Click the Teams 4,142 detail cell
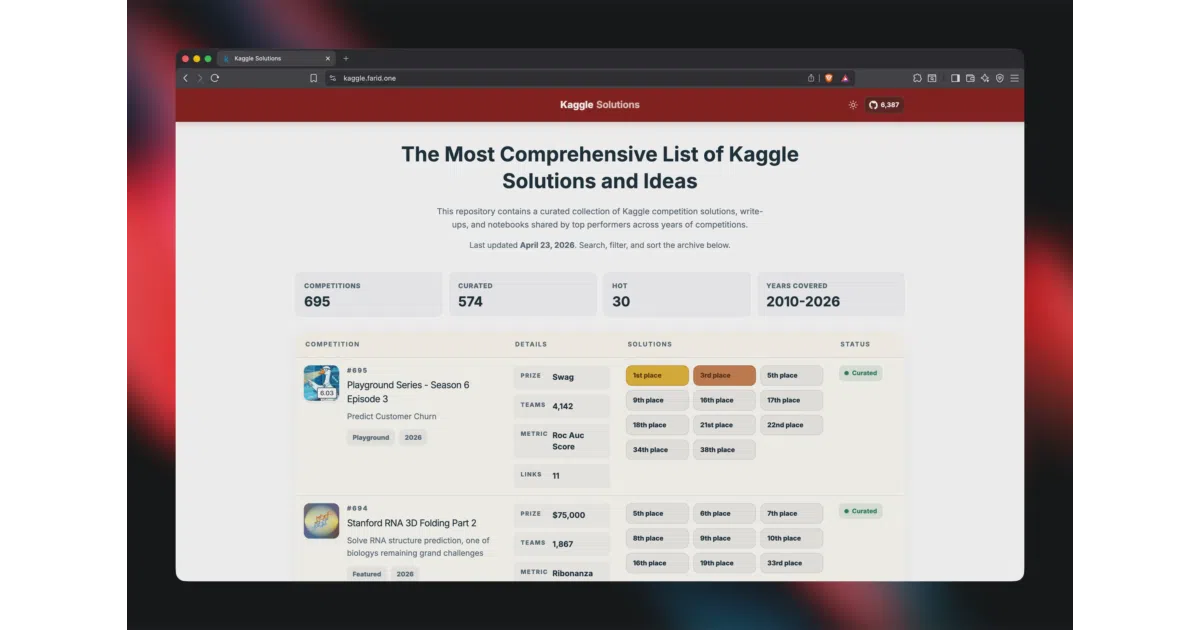 tap(562, 406)
